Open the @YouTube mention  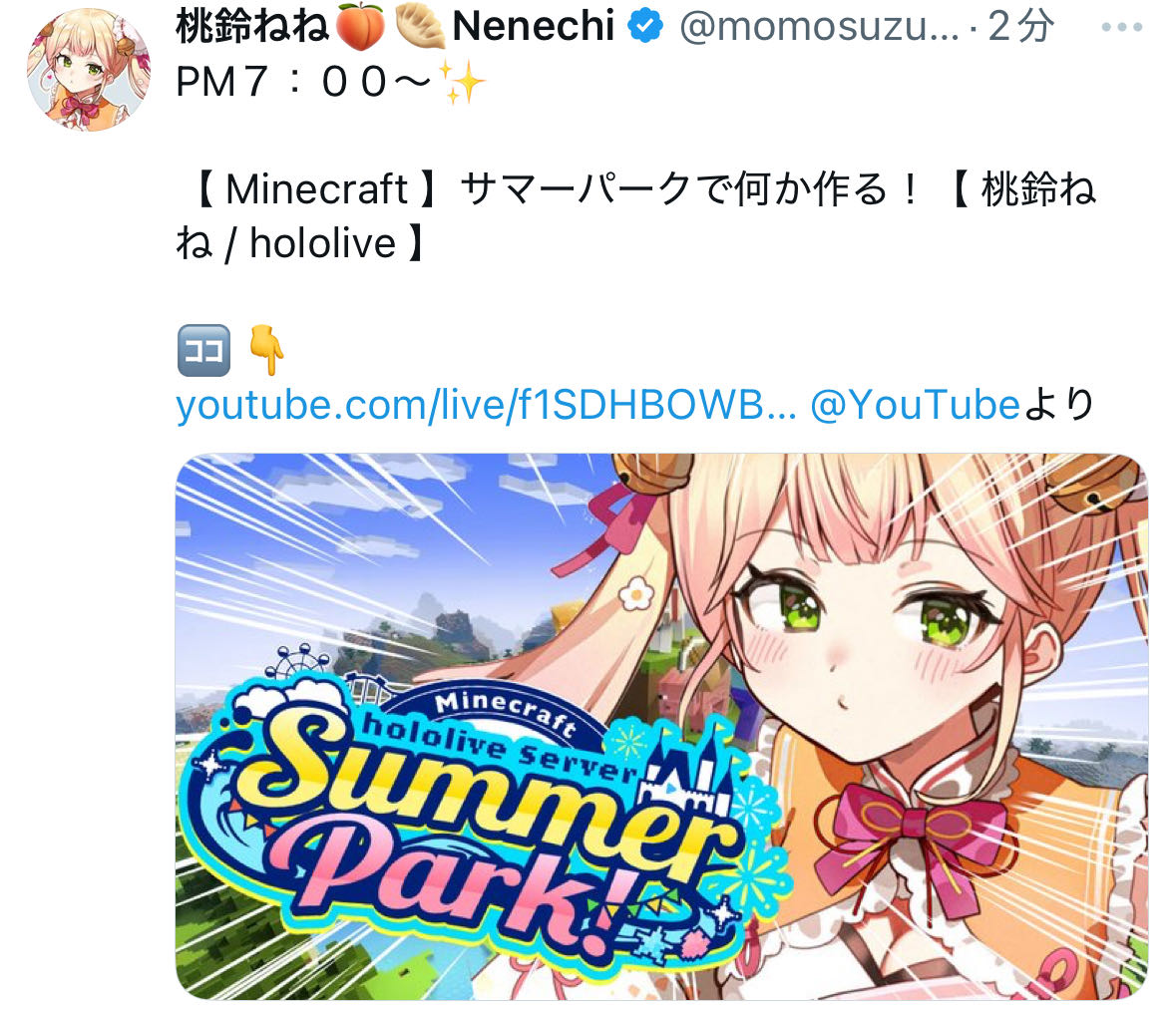click(x=915, y=406)
